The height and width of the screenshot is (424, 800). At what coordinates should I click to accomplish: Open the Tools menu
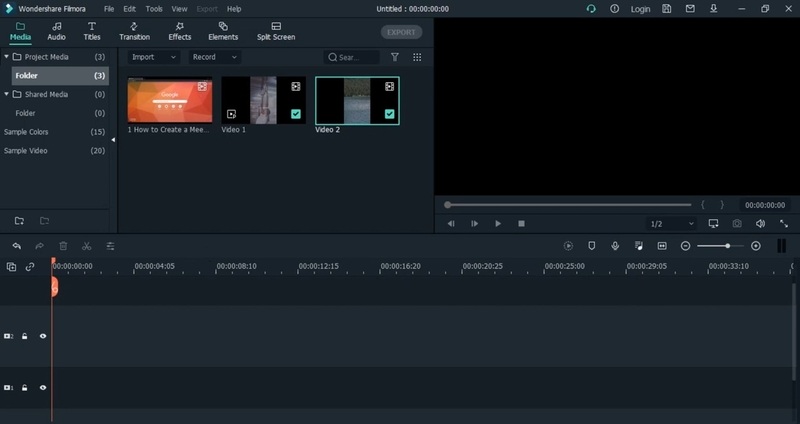tap(154, 9)
